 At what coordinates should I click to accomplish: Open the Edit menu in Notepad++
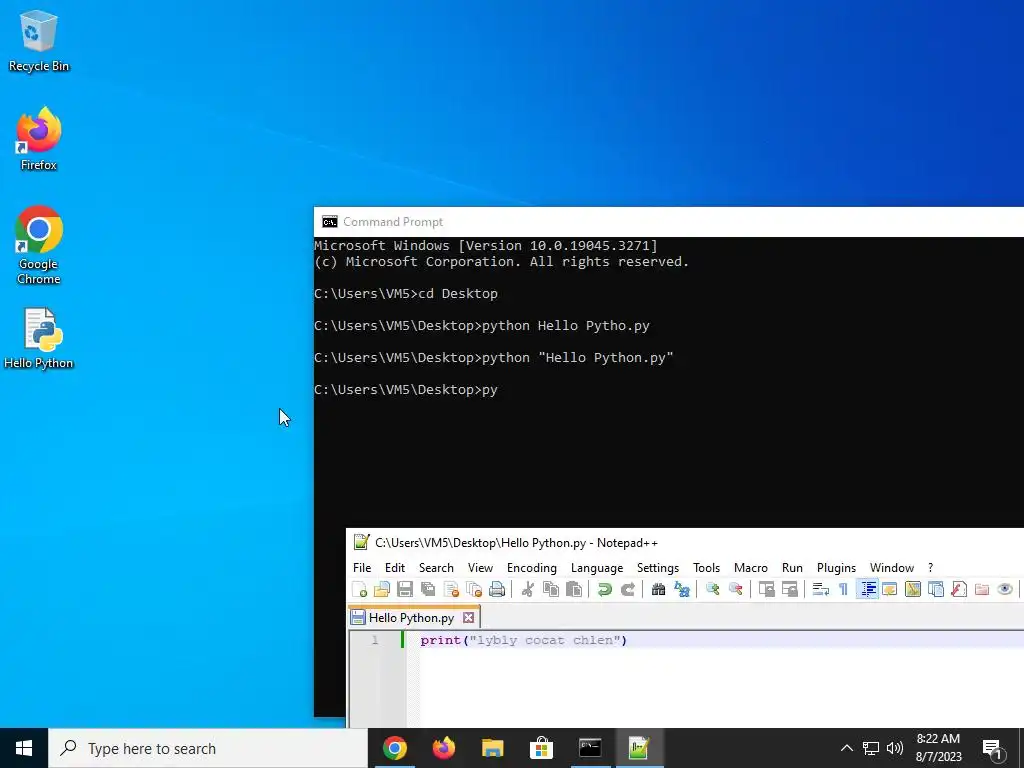click(x=394, y=568)
